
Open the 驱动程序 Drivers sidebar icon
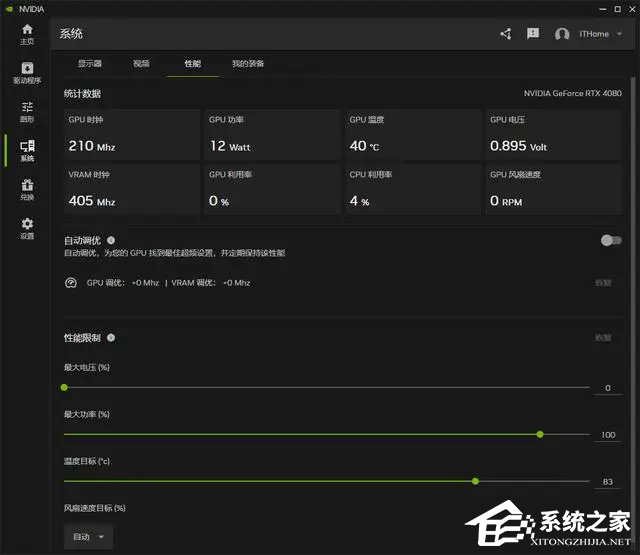coord(27,73)
